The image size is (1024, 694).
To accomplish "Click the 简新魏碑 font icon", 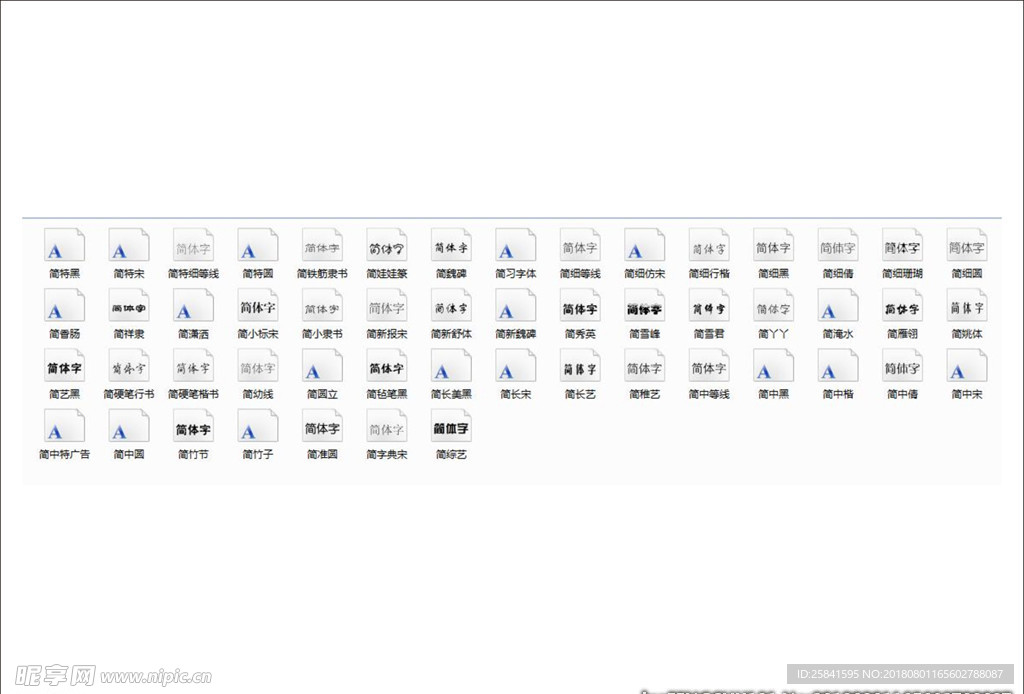I will click(515, 306).
